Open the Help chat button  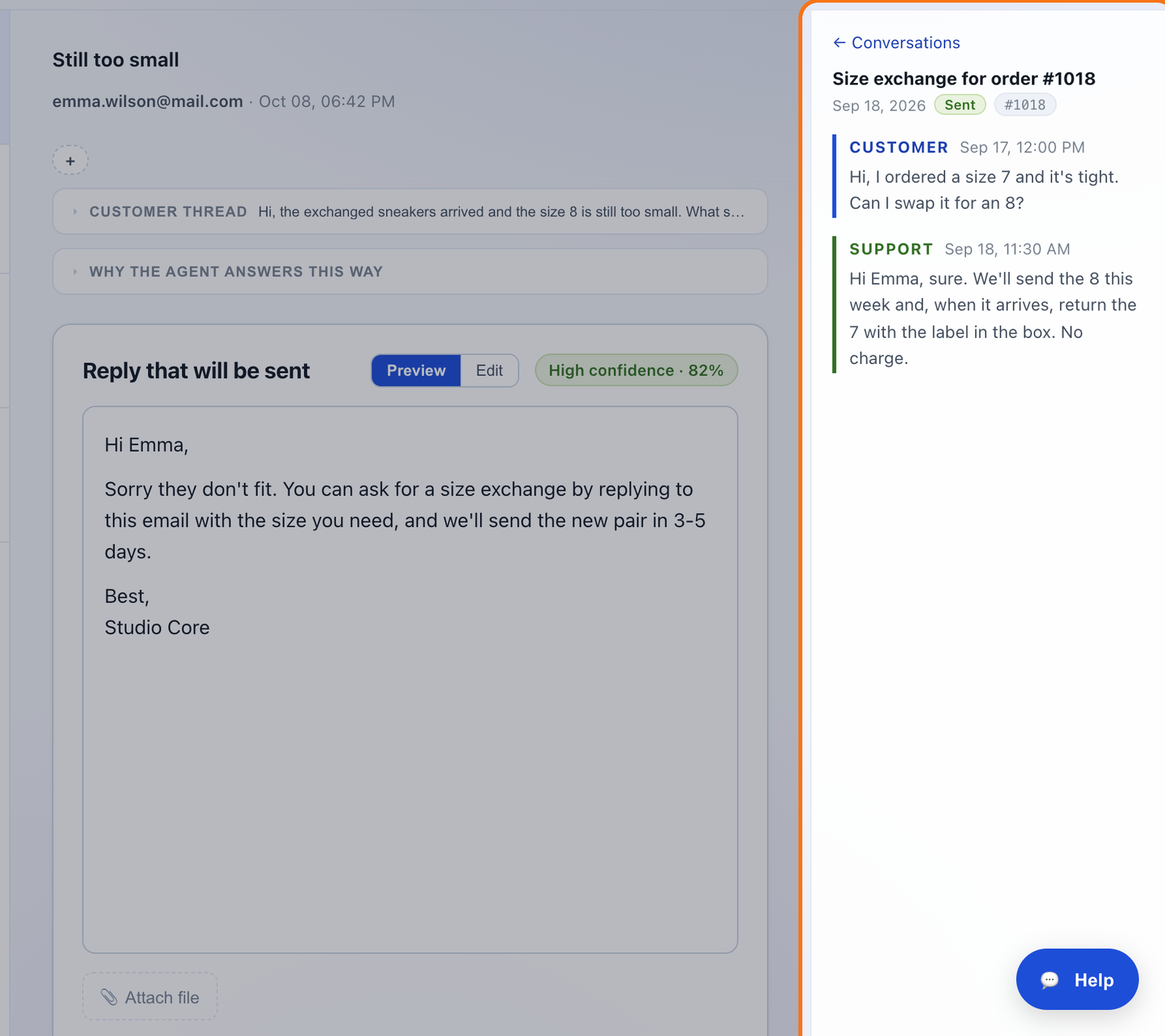[1077, 979]
